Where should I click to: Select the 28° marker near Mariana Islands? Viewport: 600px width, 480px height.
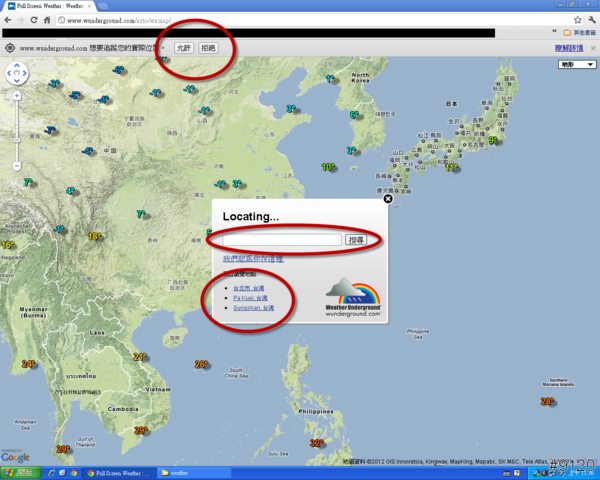(548, 401)
